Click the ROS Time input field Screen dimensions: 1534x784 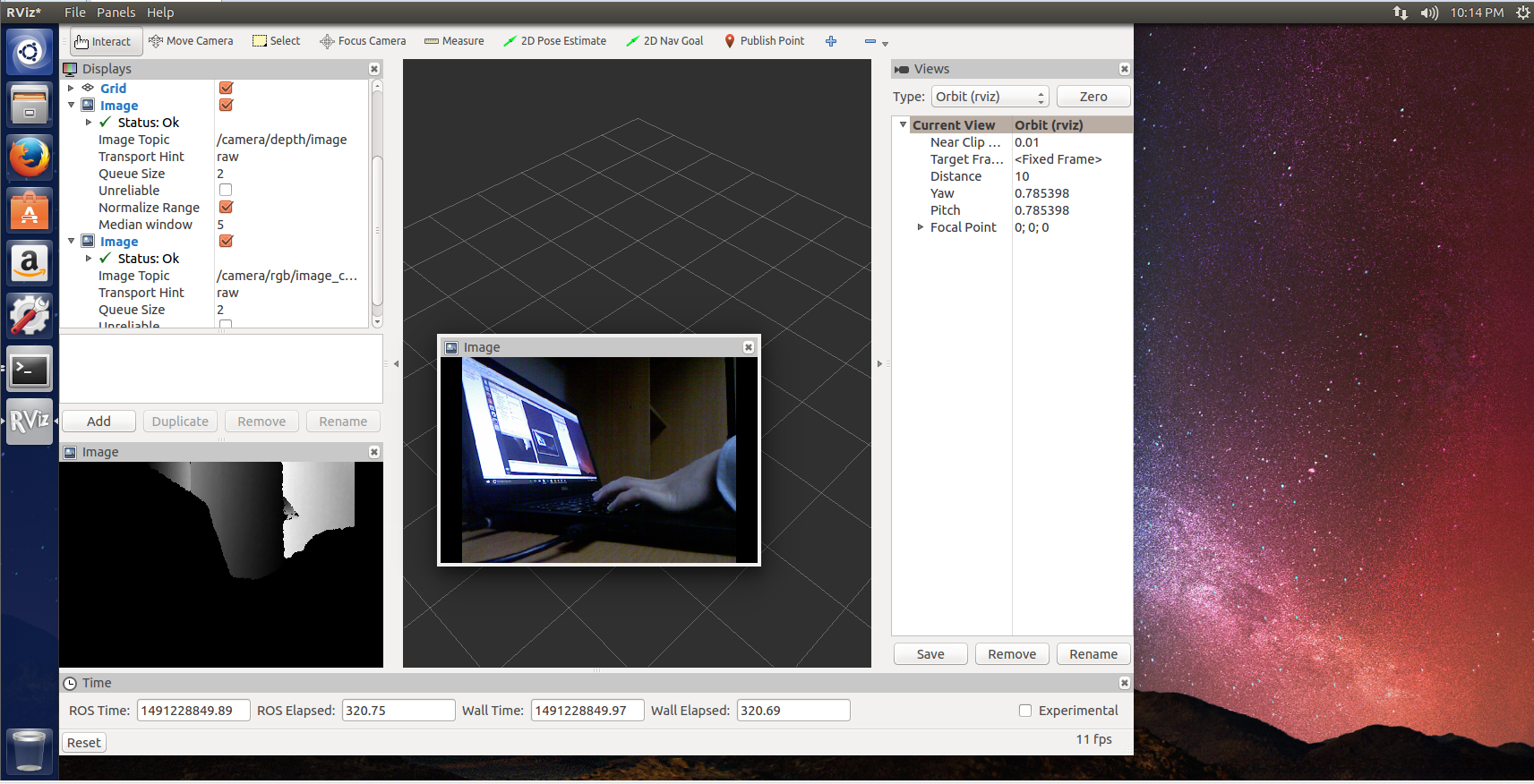click(193, 711)
